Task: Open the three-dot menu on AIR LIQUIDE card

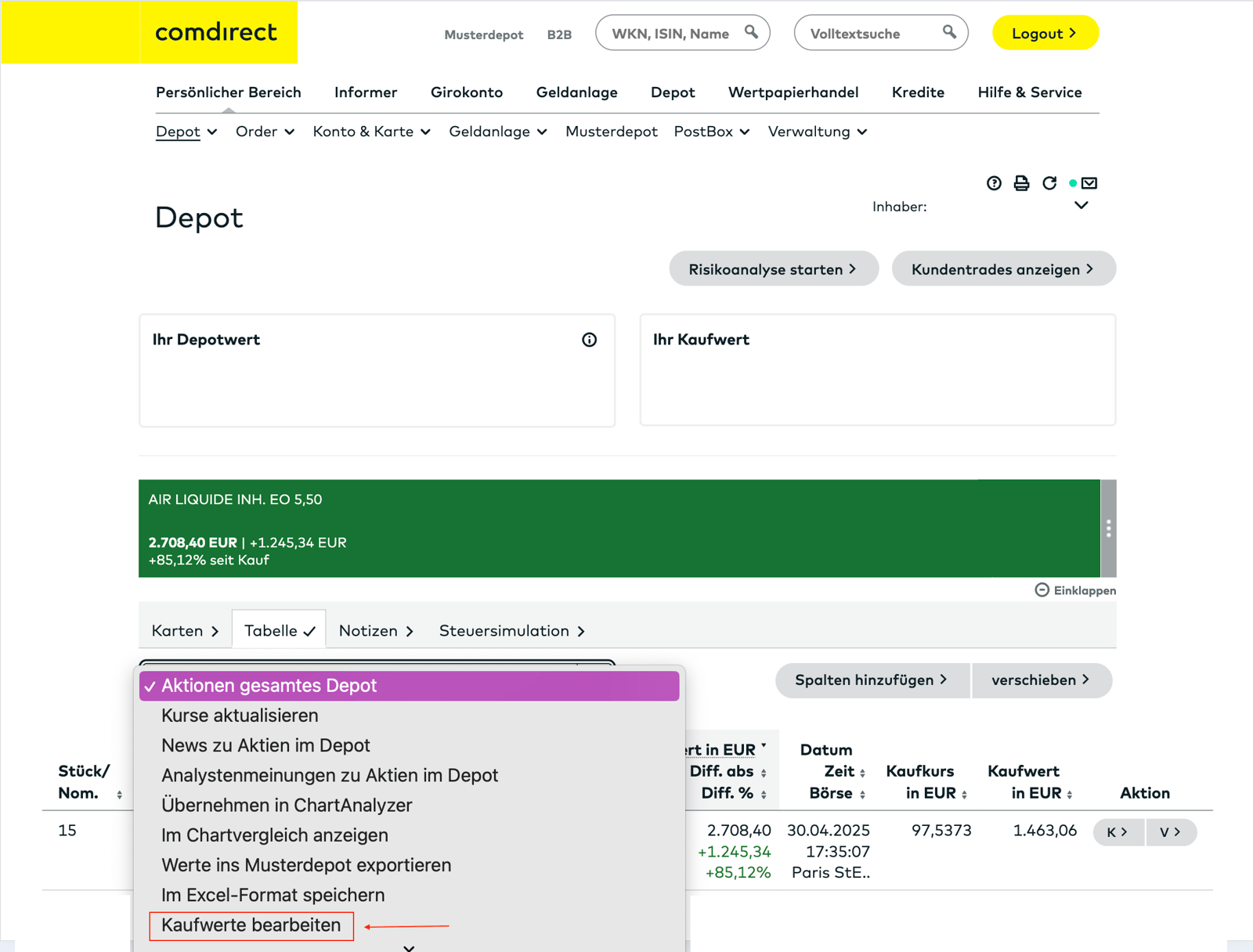Action: tap(1108, 528)
